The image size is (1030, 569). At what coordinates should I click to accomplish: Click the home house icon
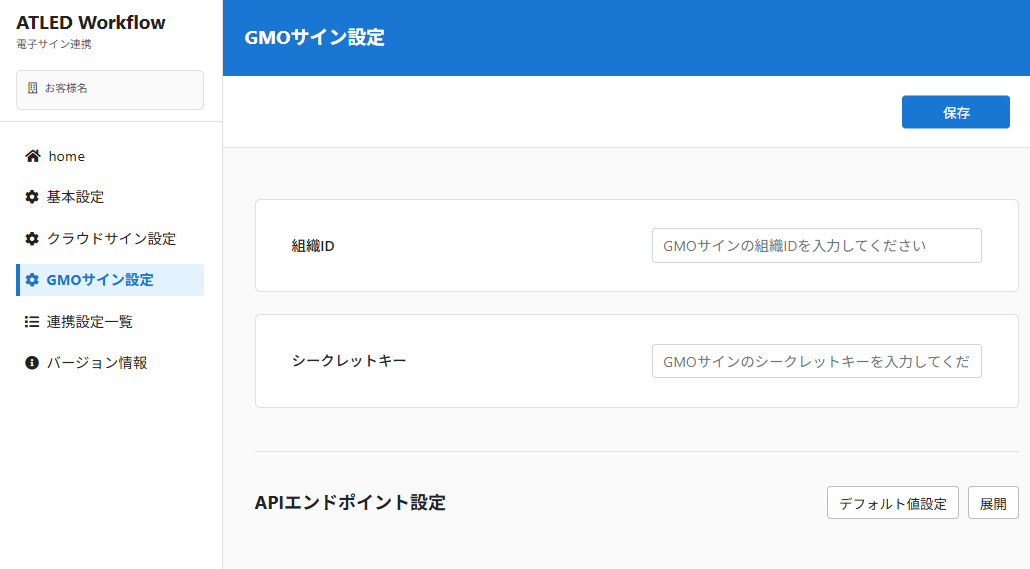(32, 156)
